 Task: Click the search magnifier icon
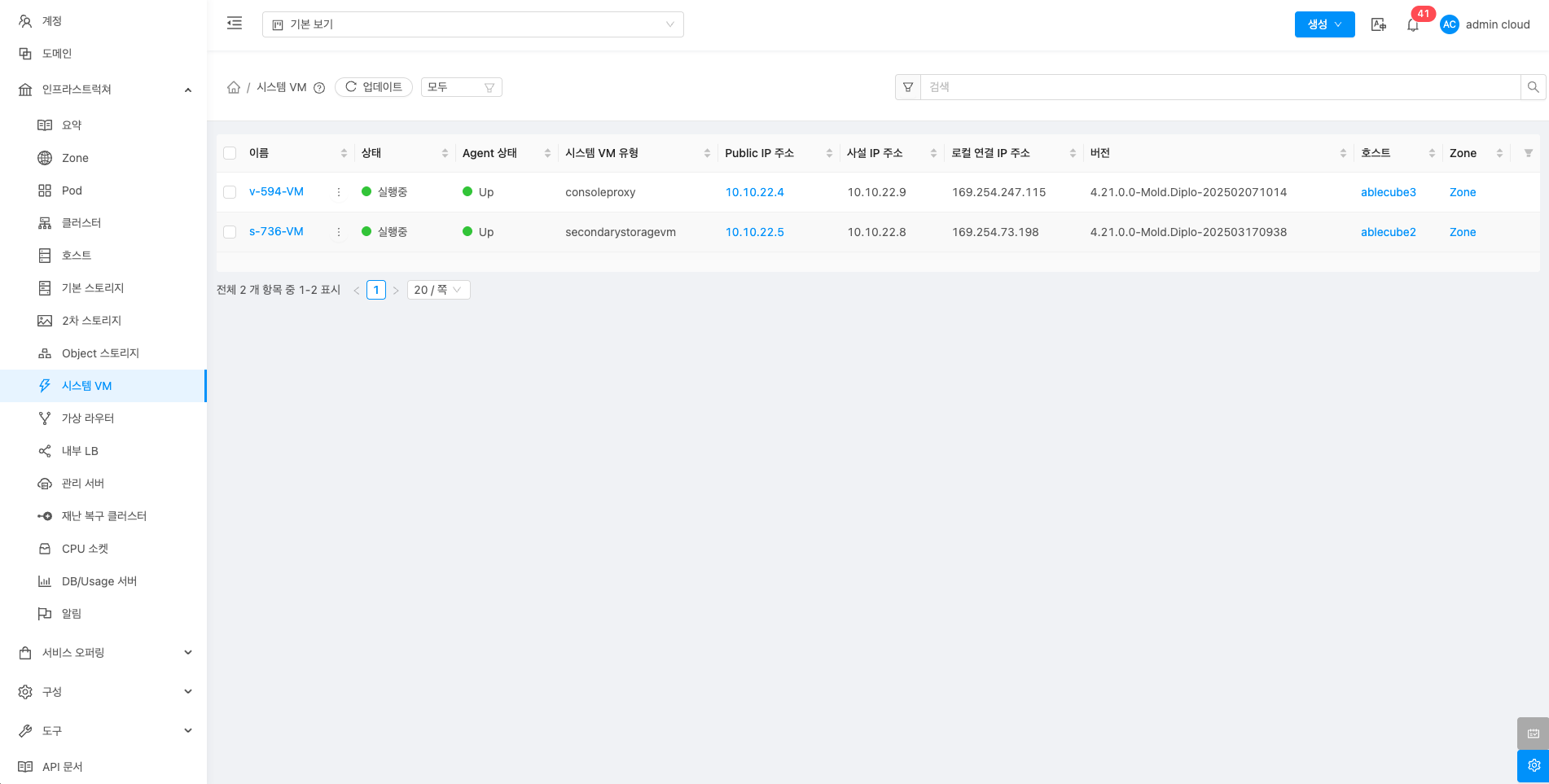point(1533,87)
